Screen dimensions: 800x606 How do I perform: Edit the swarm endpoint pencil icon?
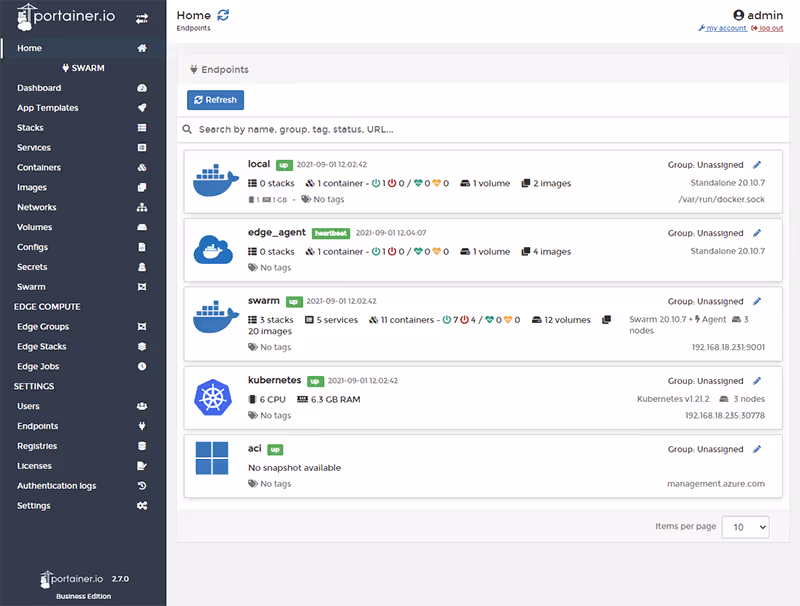(x=757, y=301)
